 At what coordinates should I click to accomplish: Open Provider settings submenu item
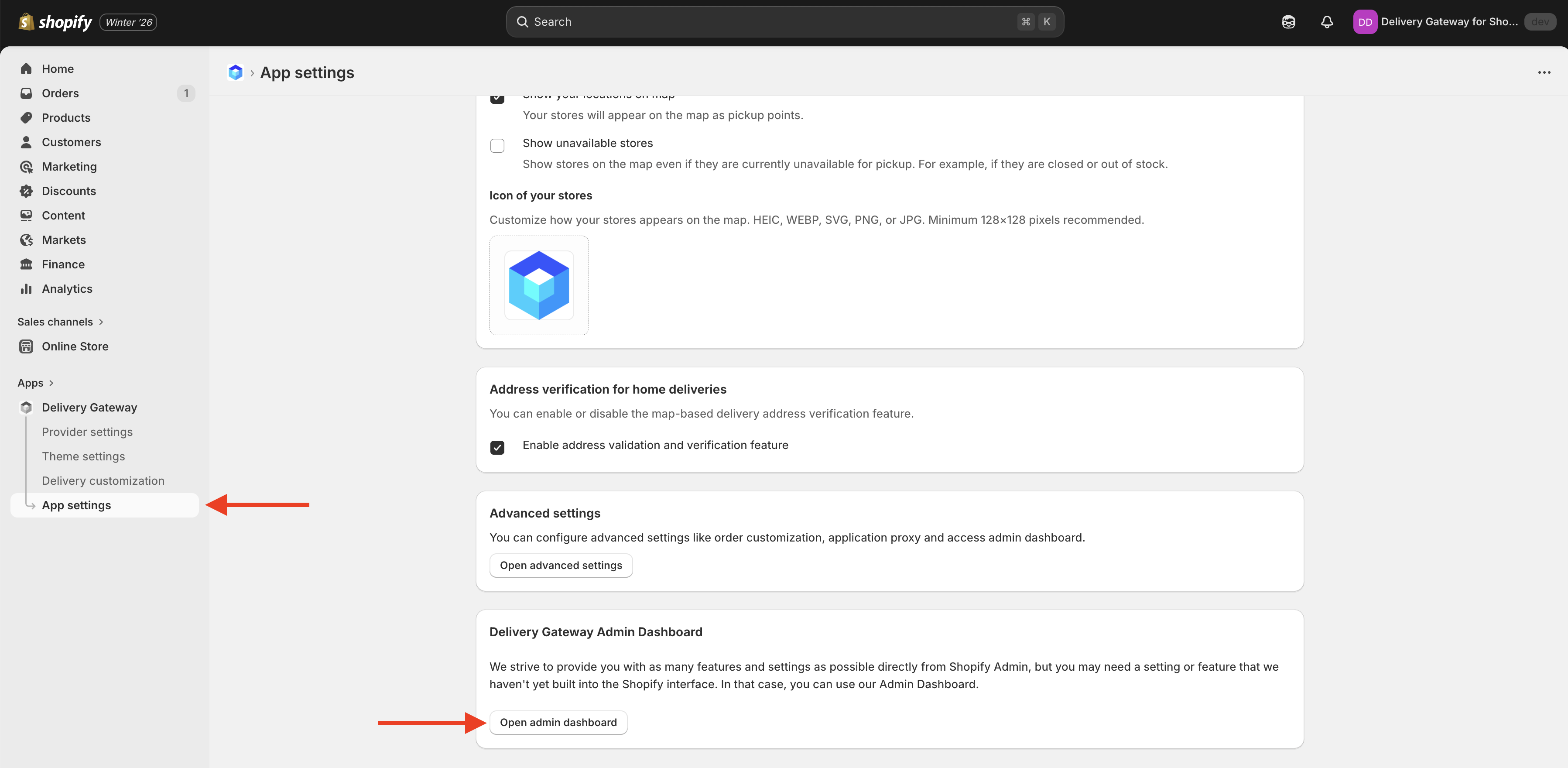[x=87, y=432]
